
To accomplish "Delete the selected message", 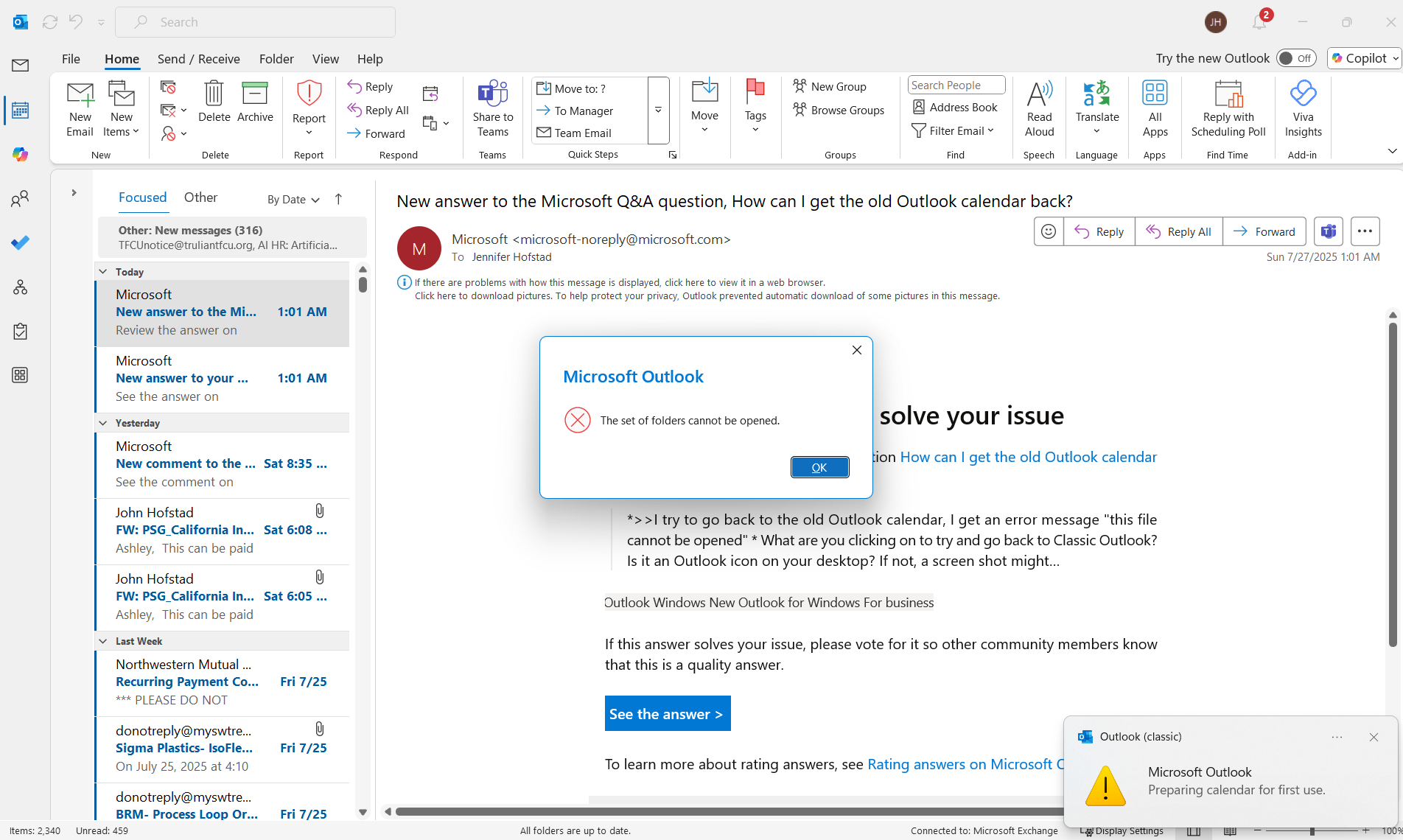I will click(x=214, y=102).
